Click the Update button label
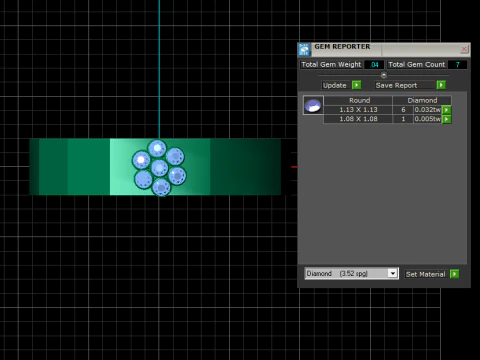Screen dimensions: 480x360 [x=334, y=85]
